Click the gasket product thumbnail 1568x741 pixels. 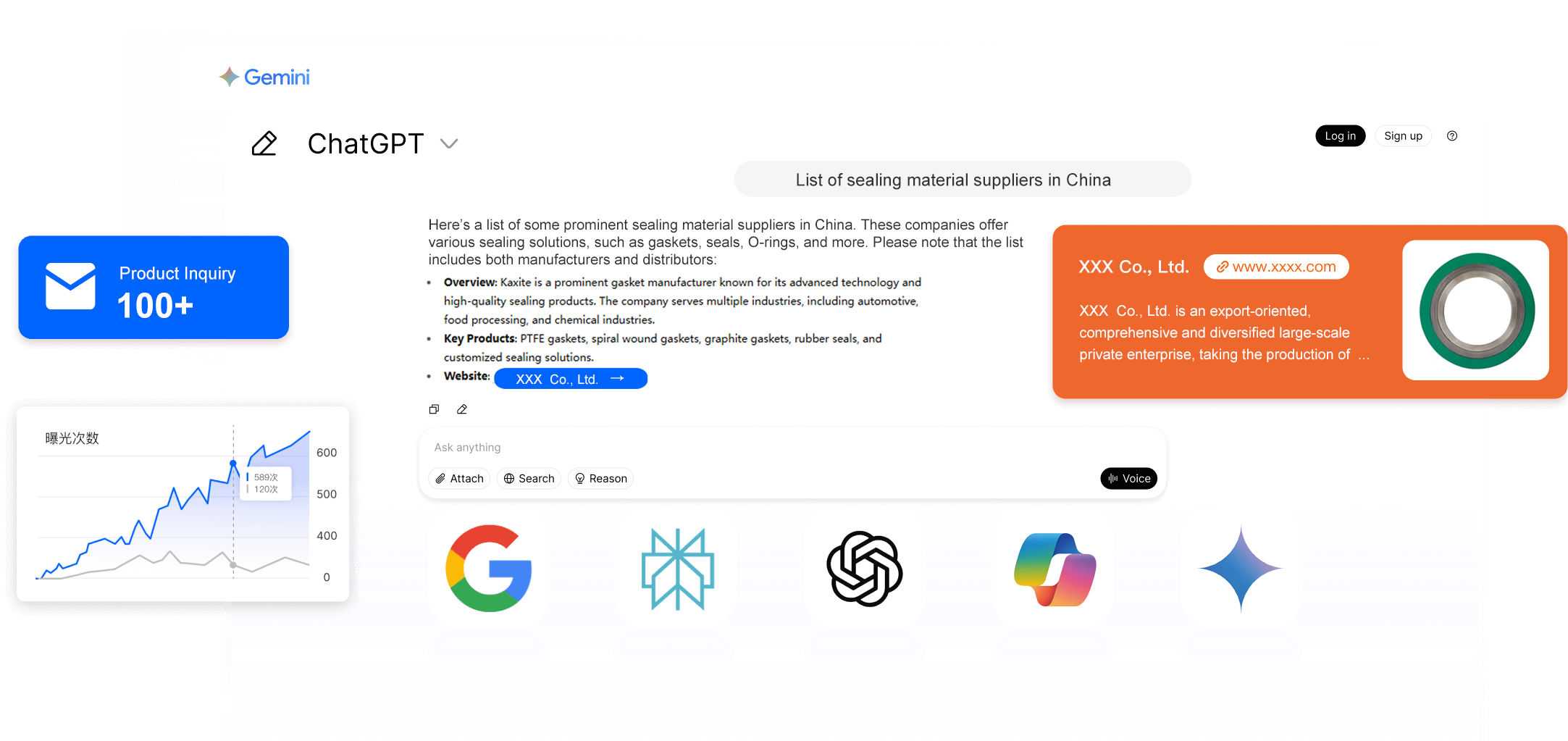[x=1476, y=310]
